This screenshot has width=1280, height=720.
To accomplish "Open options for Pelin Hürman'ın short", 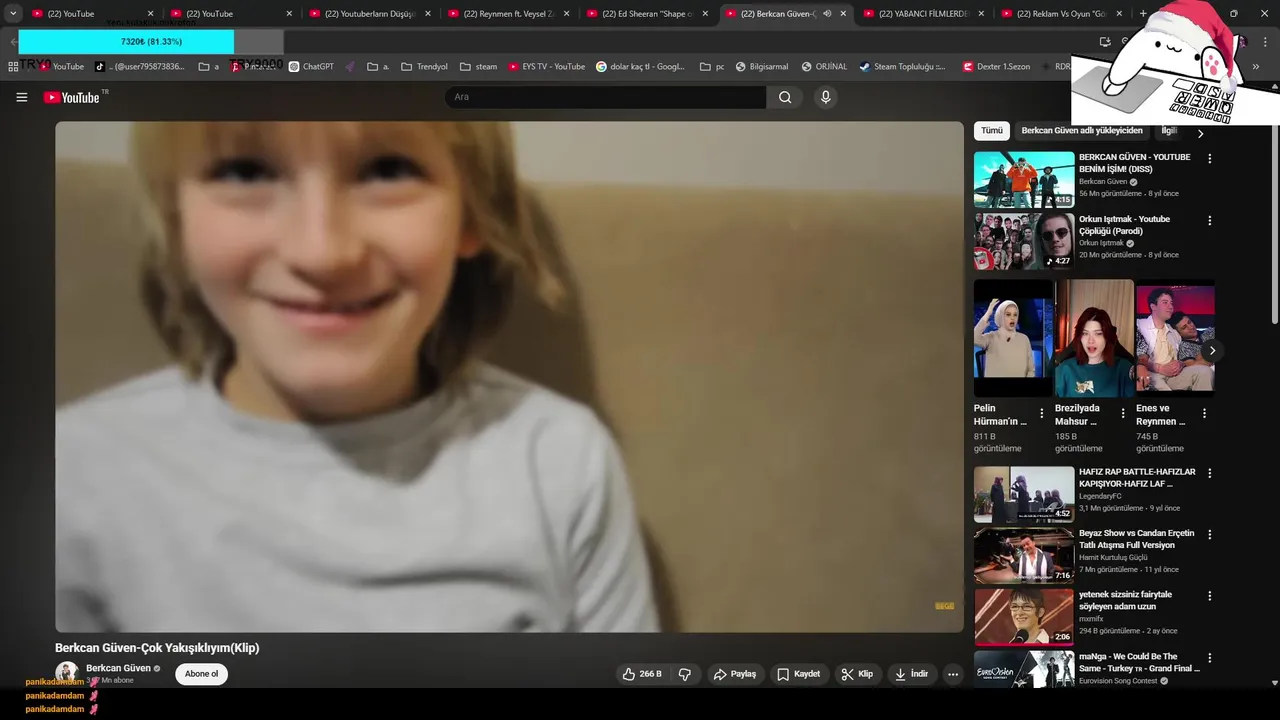I will point(1041,413).
